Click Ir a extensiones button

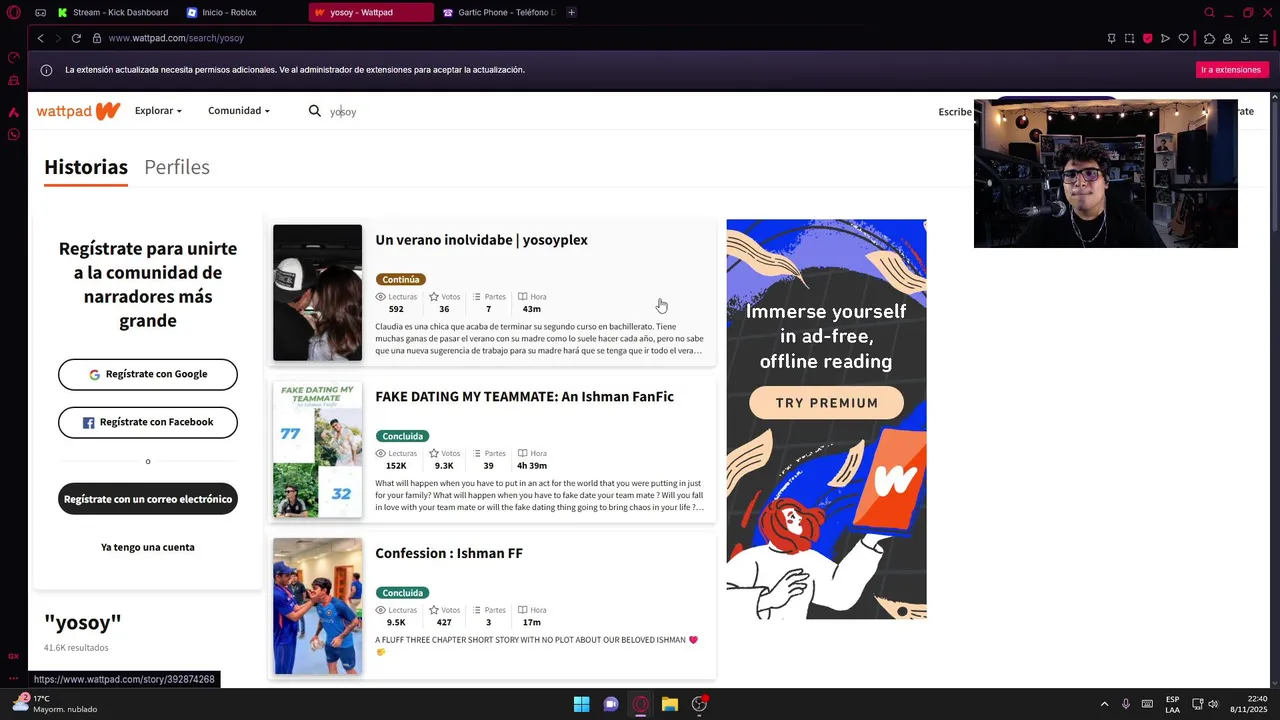pyautogui.click(x=1231, y=70)
